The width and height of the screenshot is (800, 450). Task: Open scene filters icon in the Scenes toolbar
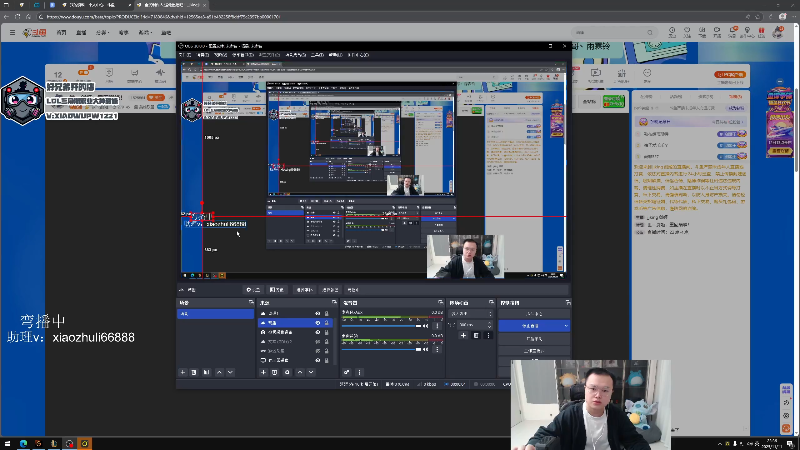(x=207, y=372)
